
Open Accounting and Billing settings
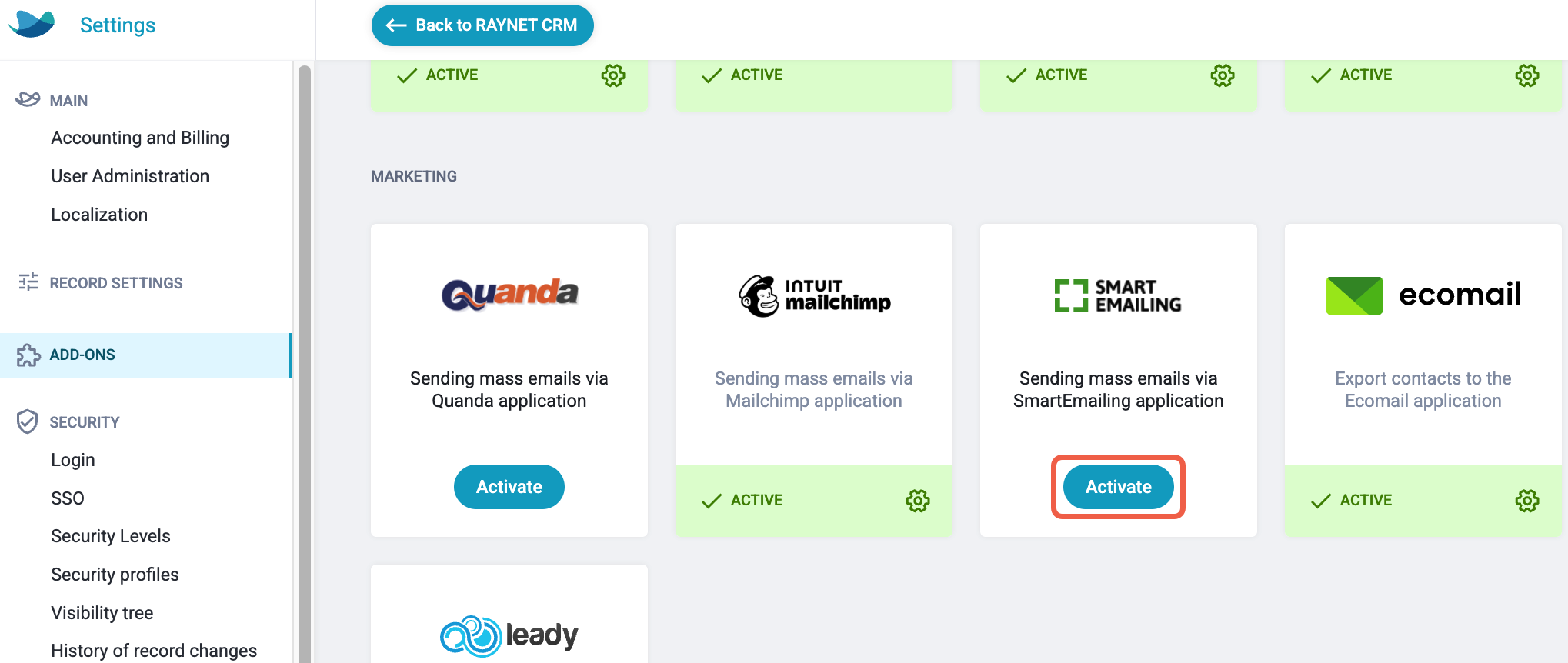[140, 138]
